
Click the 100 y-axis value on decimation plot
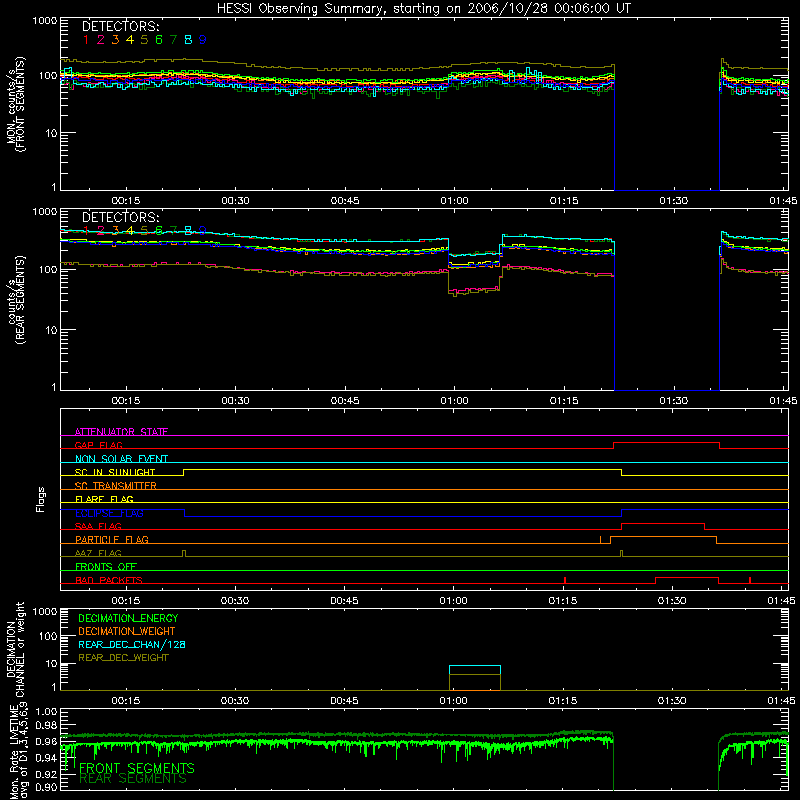(48, 636)
